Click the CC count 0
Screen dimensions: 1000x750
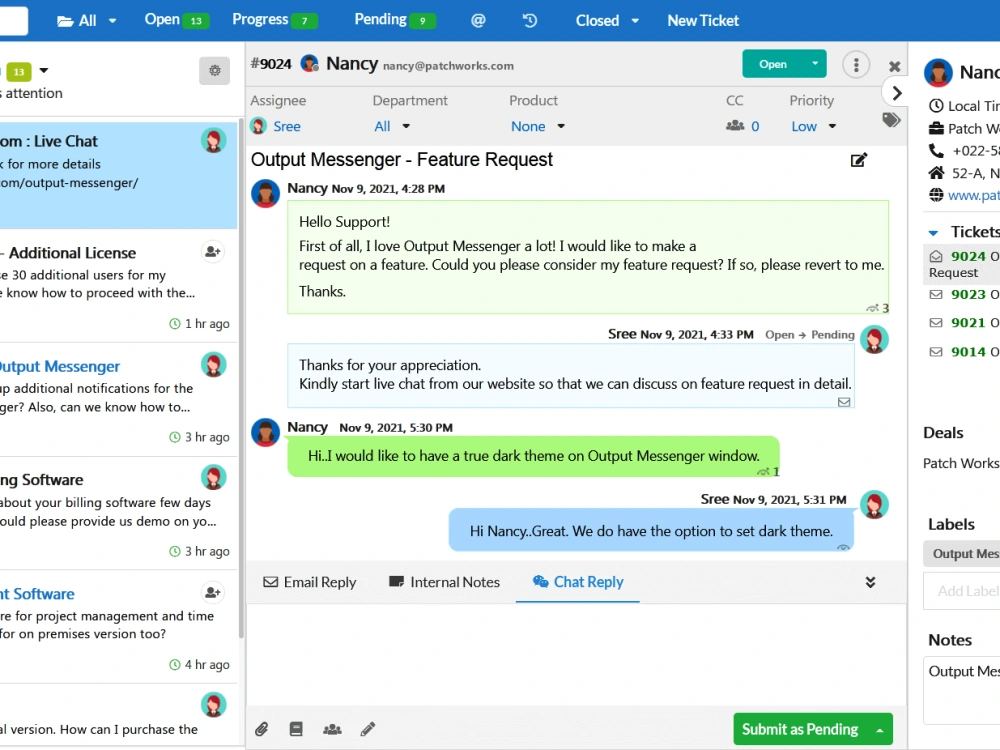tap(755, 126)
